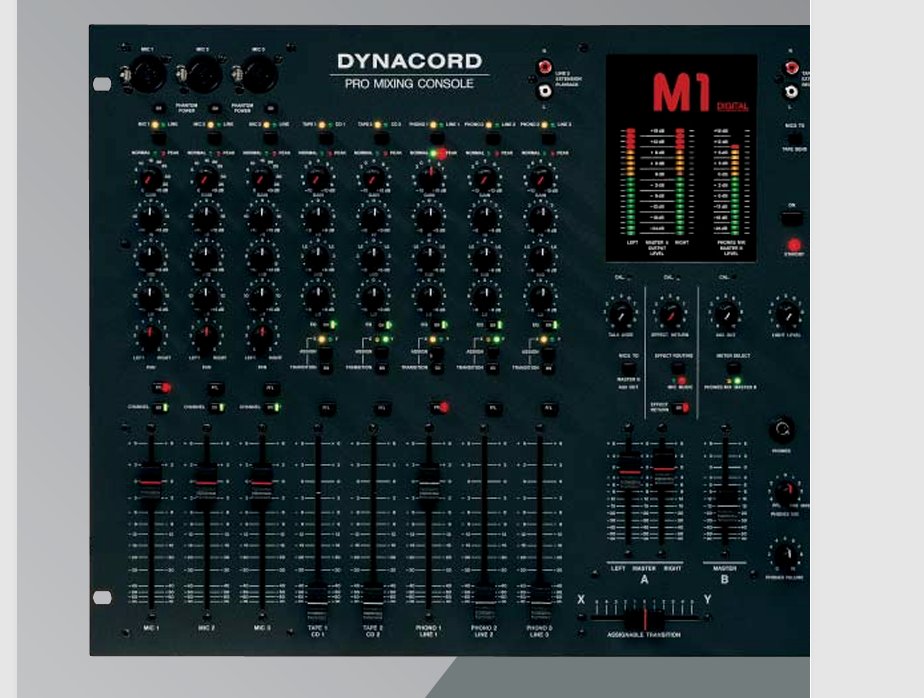Adjust the Phones Volume knob
Image resolution: width=924 pixels, height=698 pixels.
point(785,554)
